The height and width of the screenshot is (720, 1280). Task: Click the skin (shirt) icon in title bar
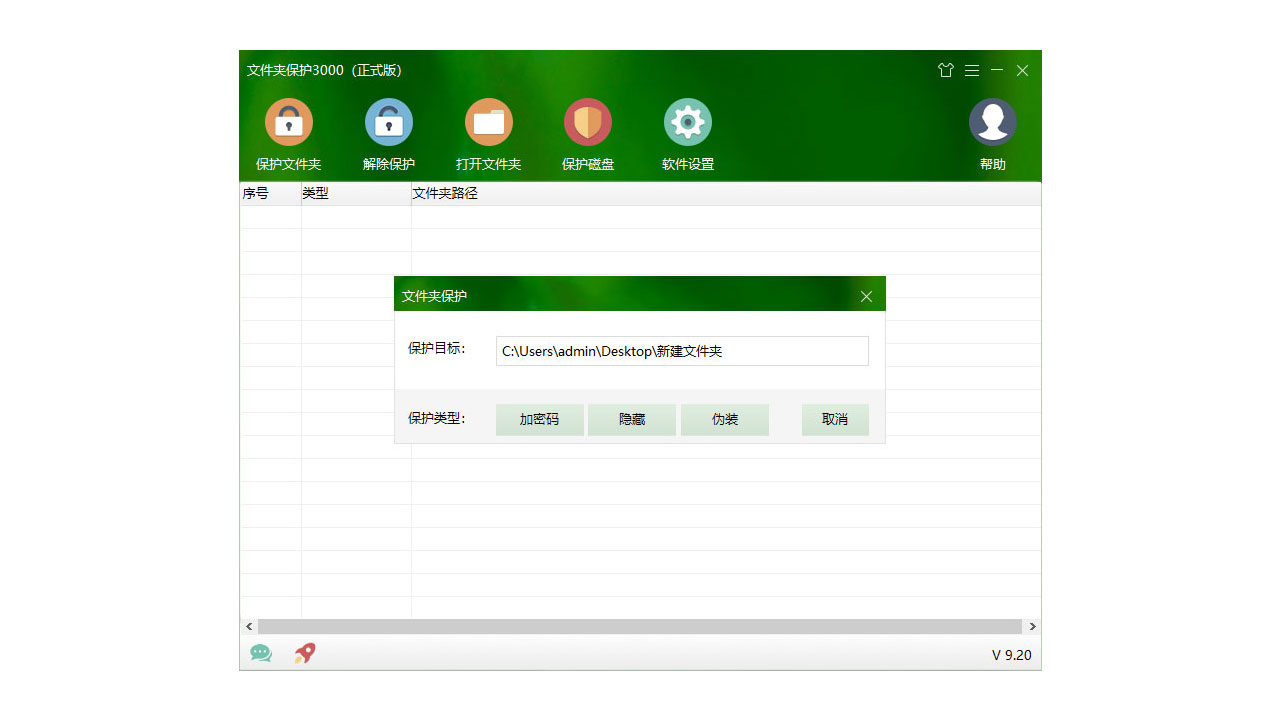(946, 70)
